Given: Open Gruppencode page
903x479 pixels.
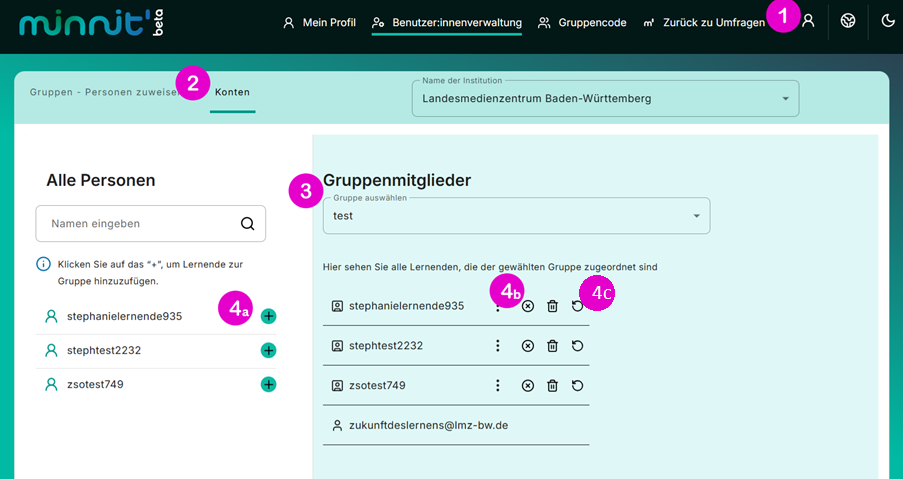Looking at the screenshot, I should [582, 22].
